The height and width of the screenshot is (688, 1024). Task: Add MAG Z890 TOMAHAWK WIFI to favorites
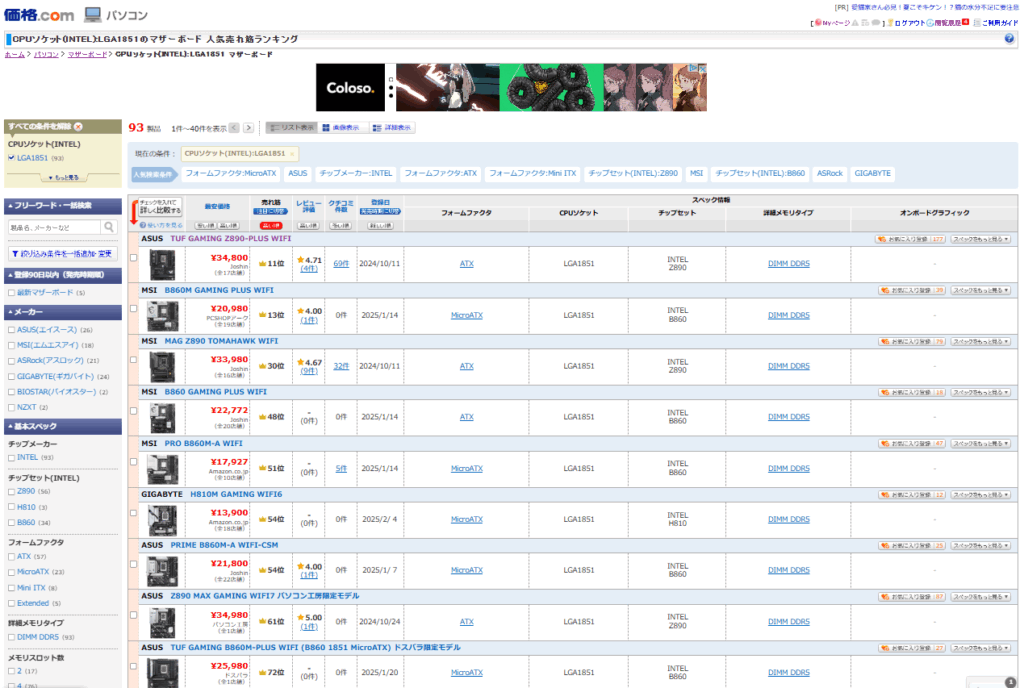coord(911,341)
